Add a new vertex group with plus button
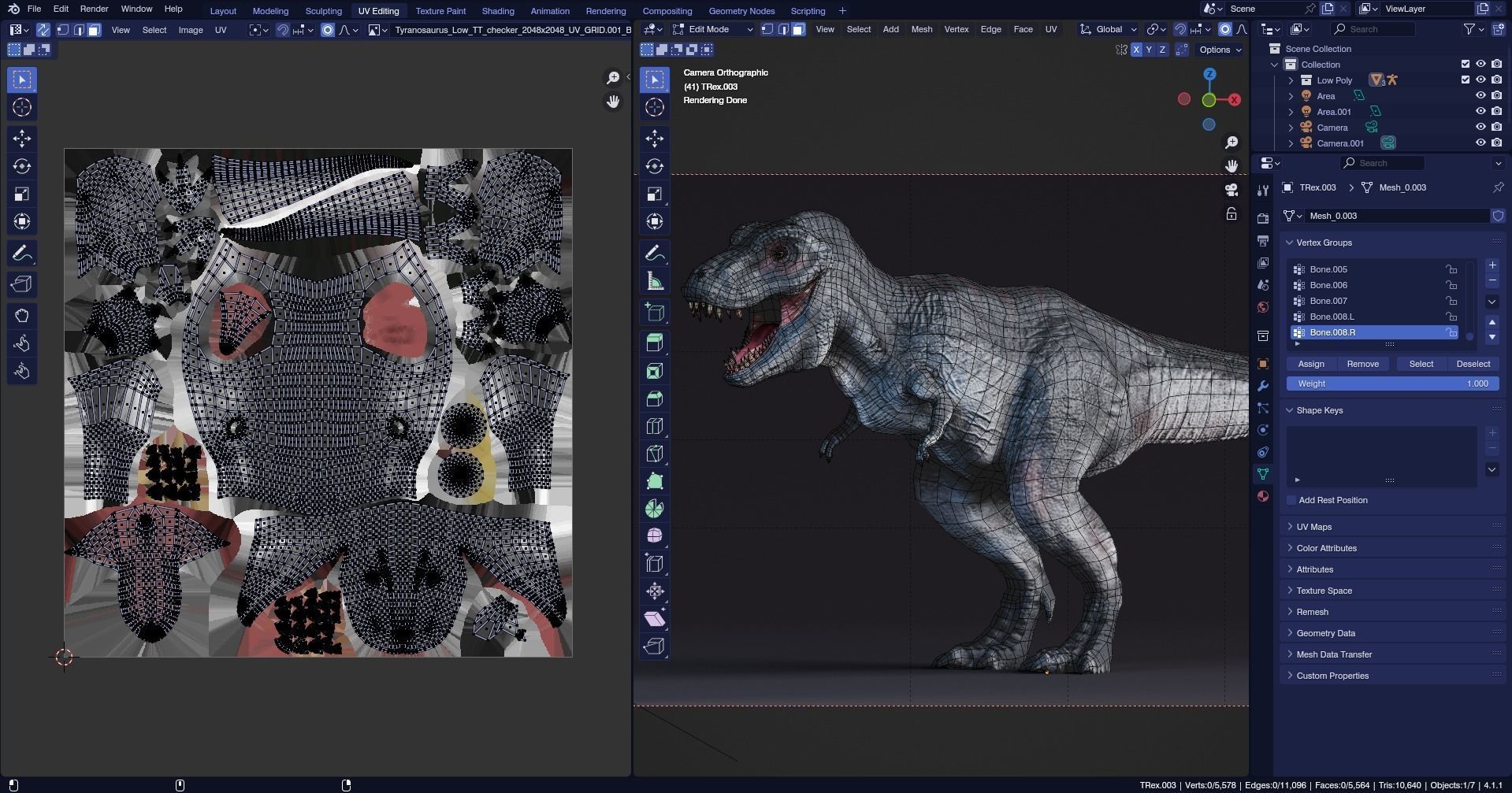The width and height of the screenshot is (1512, 793). 1492,265
